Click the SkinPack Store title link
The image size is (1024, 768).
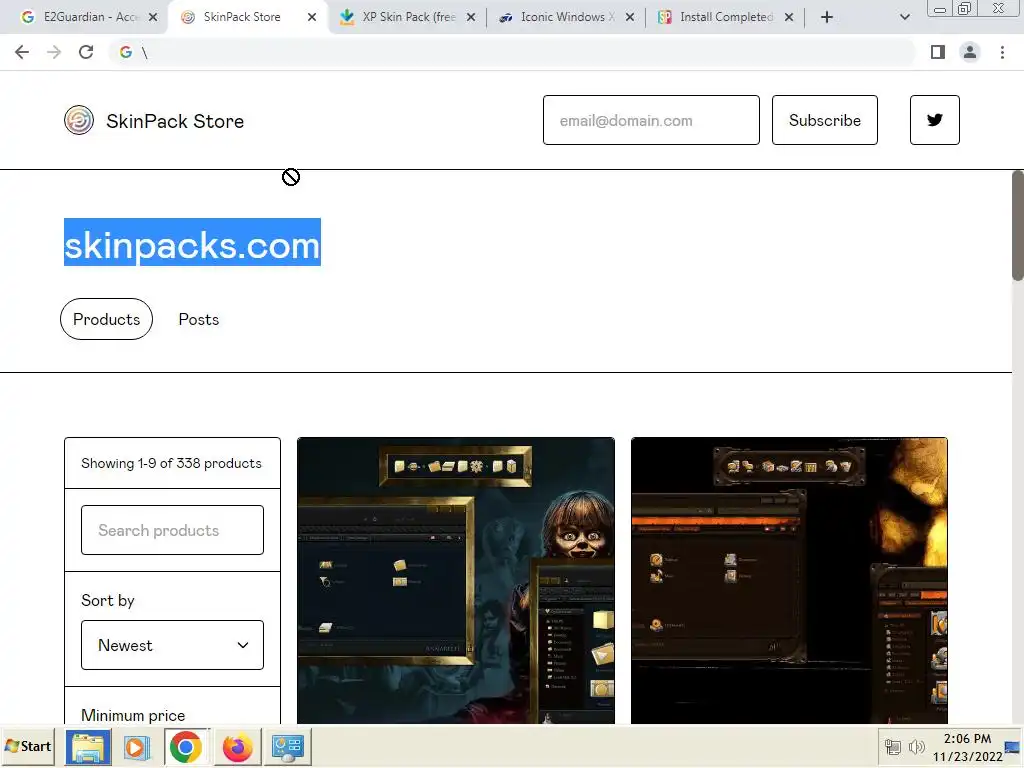175,121
